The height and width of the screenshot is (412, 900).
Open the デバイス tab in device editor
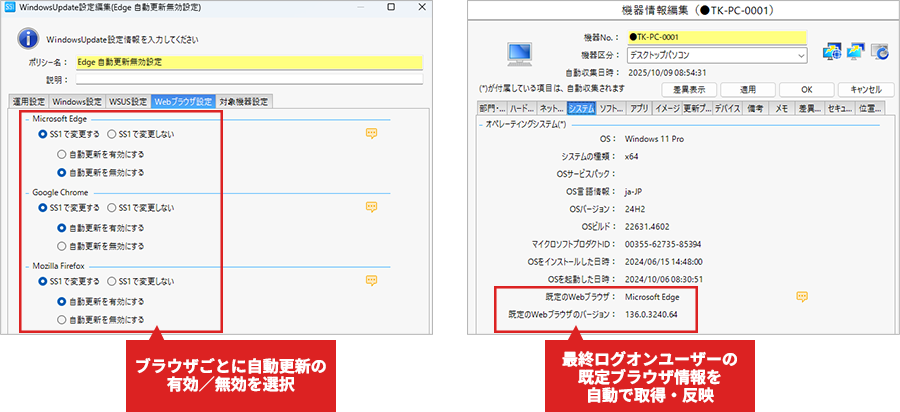point(728,106)
